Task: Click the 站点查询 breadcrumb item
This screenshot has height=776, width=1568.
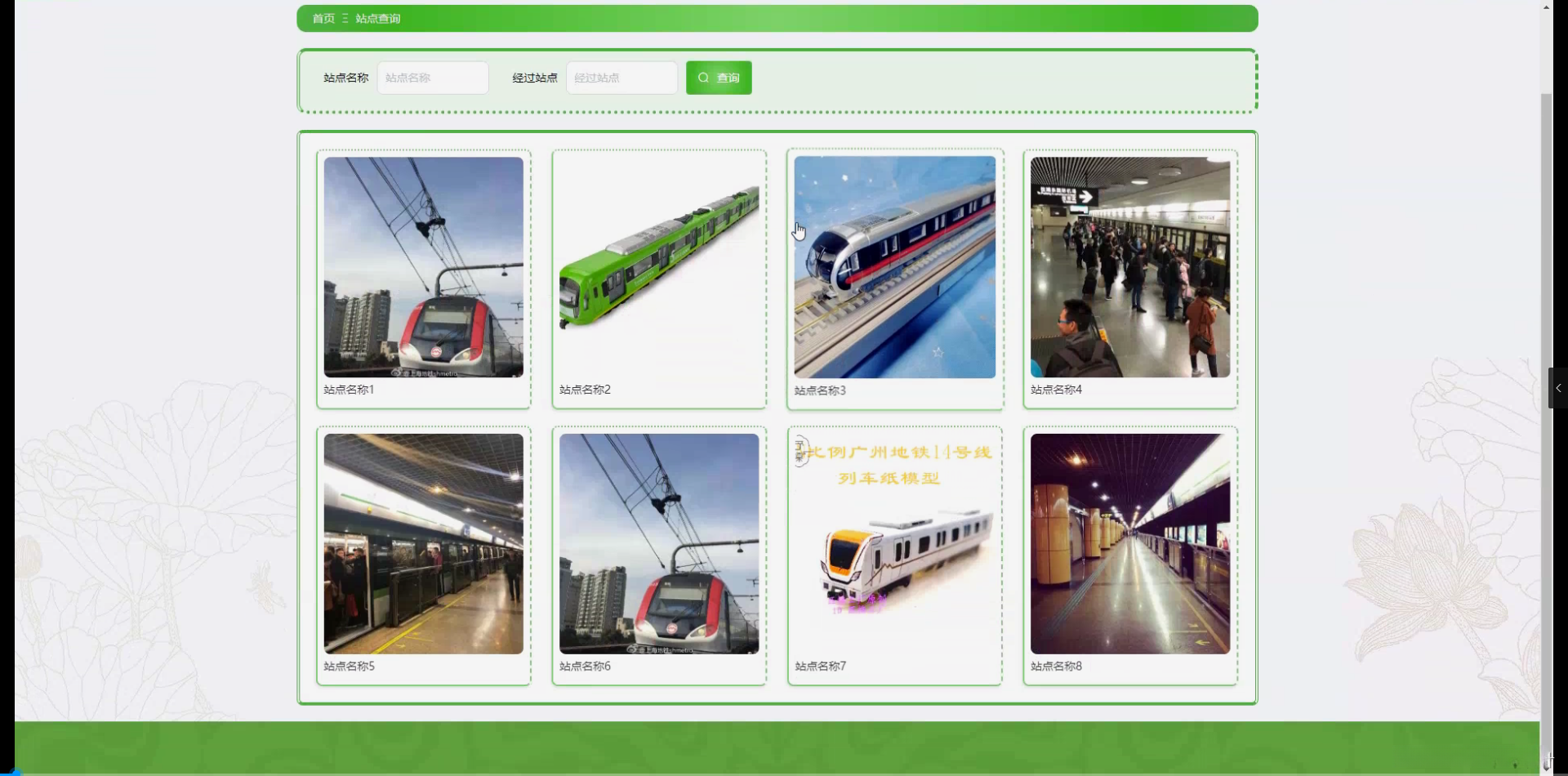Action: click(378, 19)
